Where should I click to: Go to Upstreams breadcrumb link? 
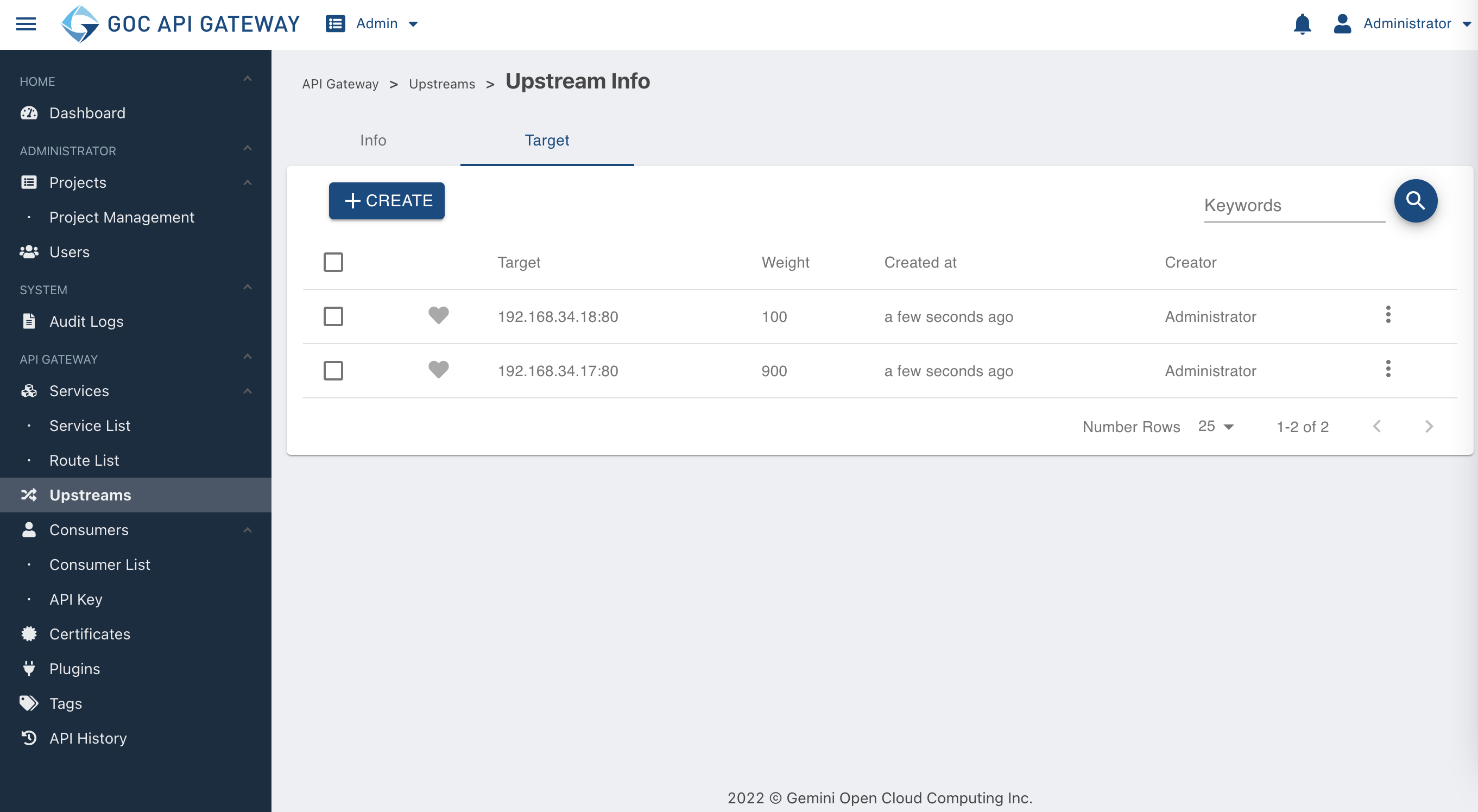coord(442,84)
